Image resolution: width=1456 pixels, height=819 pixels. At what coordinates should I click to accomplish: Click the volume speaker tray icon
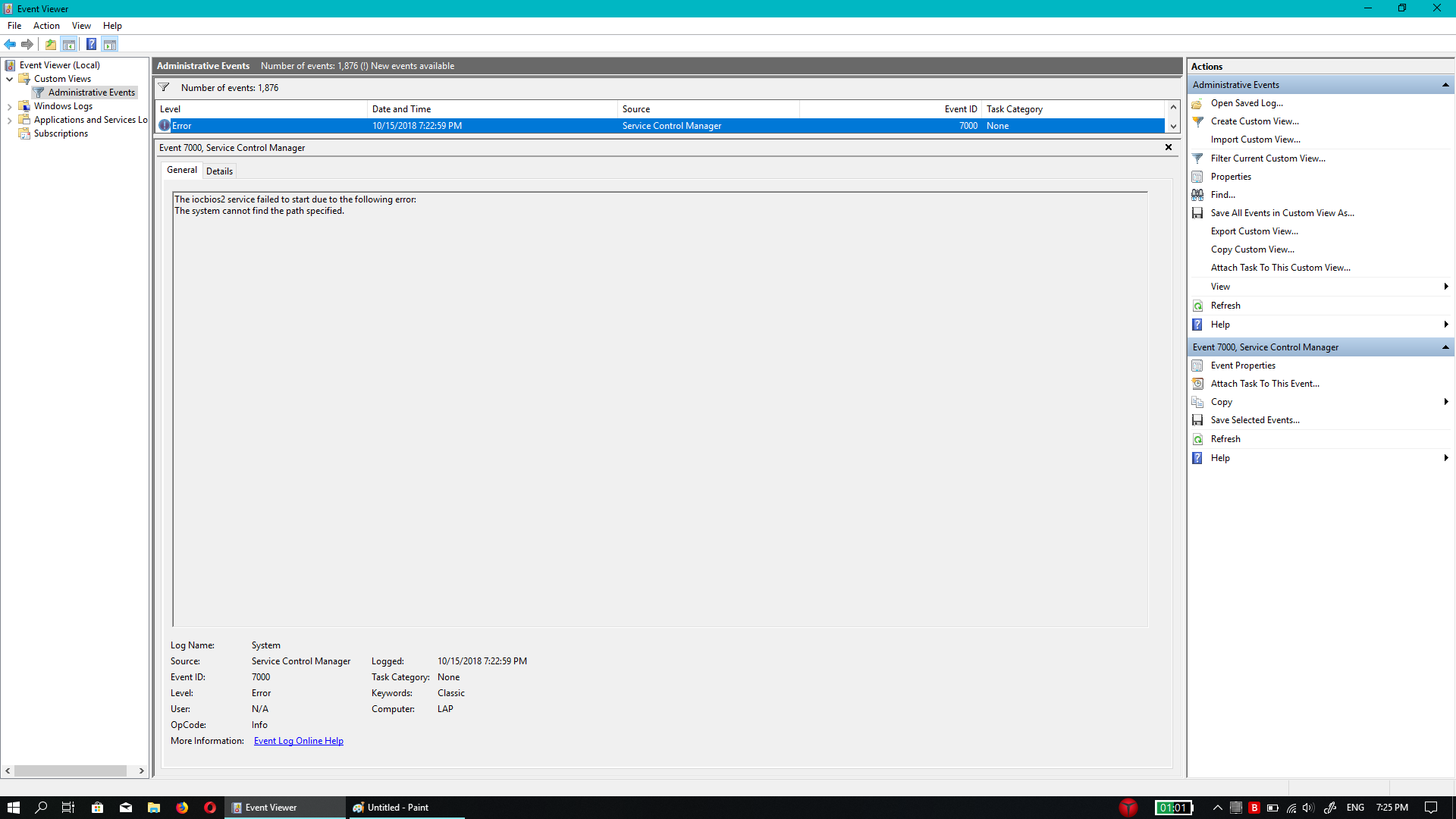pos(1308,808)
